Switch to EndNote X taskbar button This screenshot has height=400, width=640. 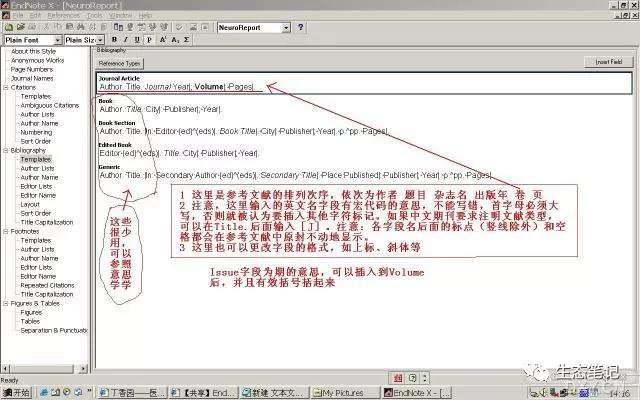[x=417, y=393]
